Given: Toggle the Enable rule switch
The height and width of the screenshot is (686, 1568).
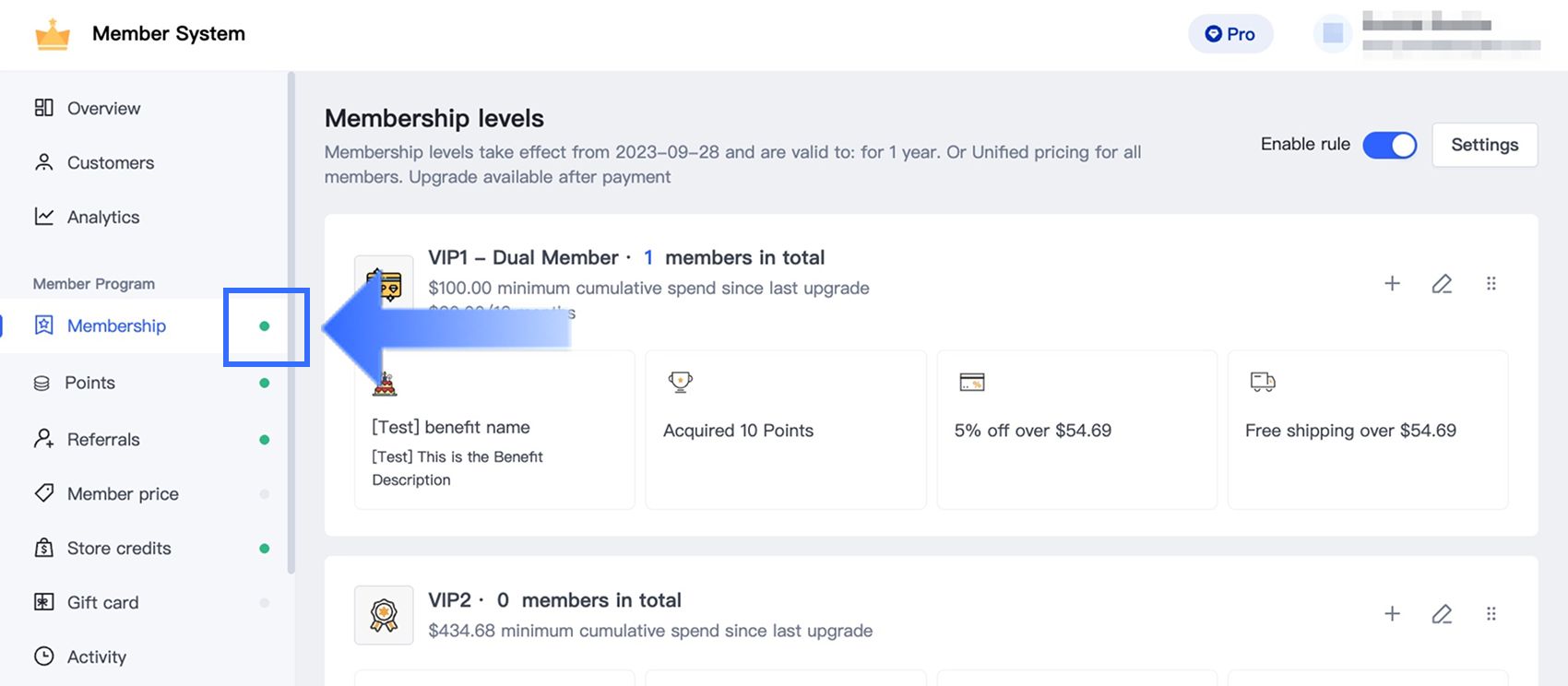Looking at the screenshot, I should point(1389,145).
